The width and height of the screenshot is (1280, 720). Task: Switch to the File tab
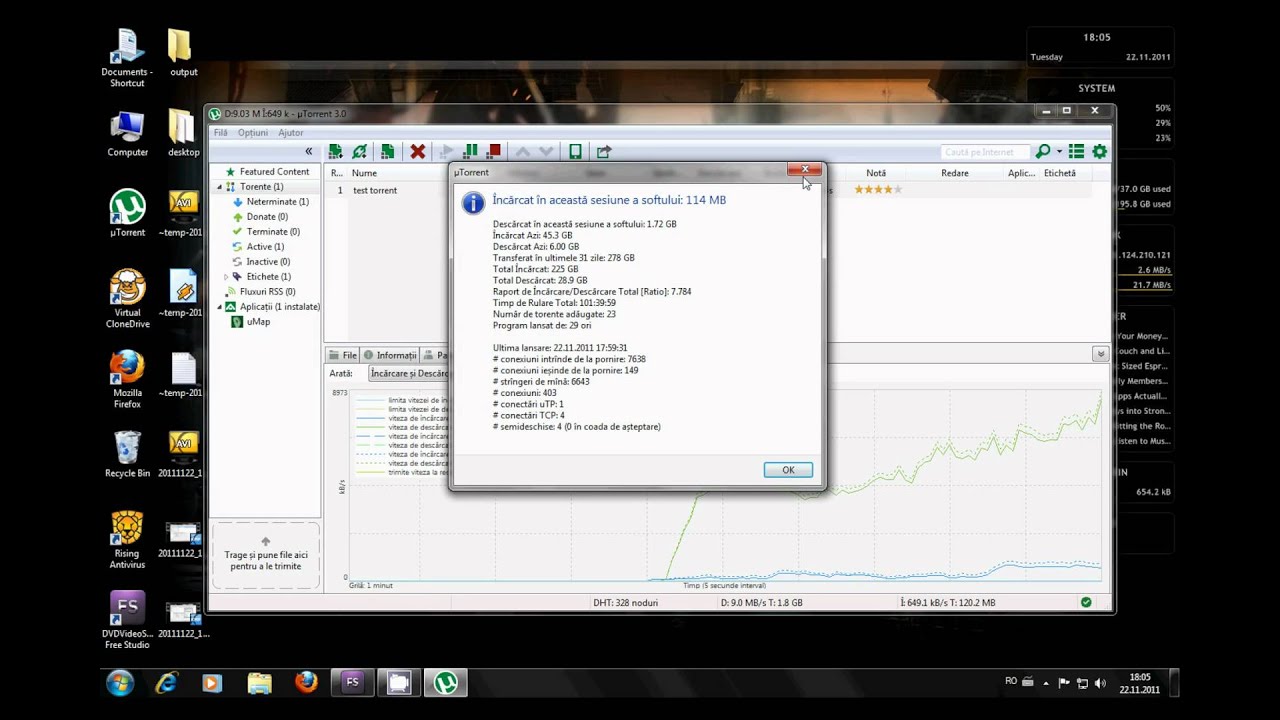(343, 355)
